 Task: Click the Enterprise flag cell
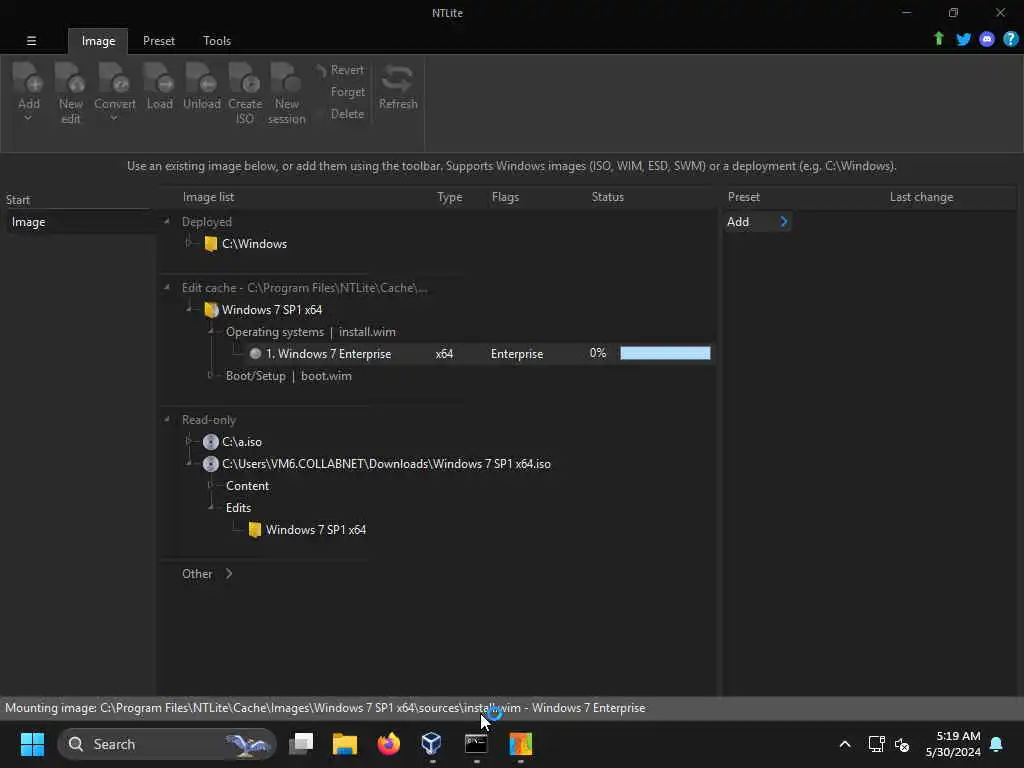[517, 353]
